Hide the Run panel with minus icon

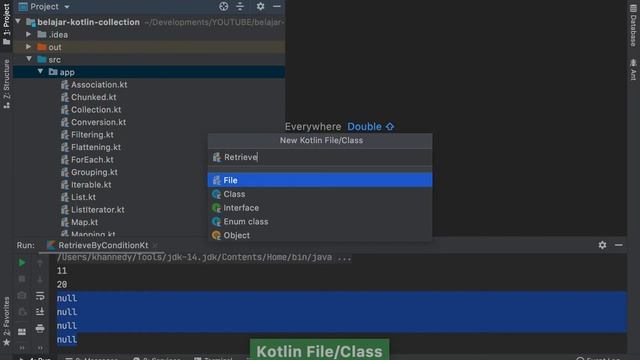pos(619,245)
